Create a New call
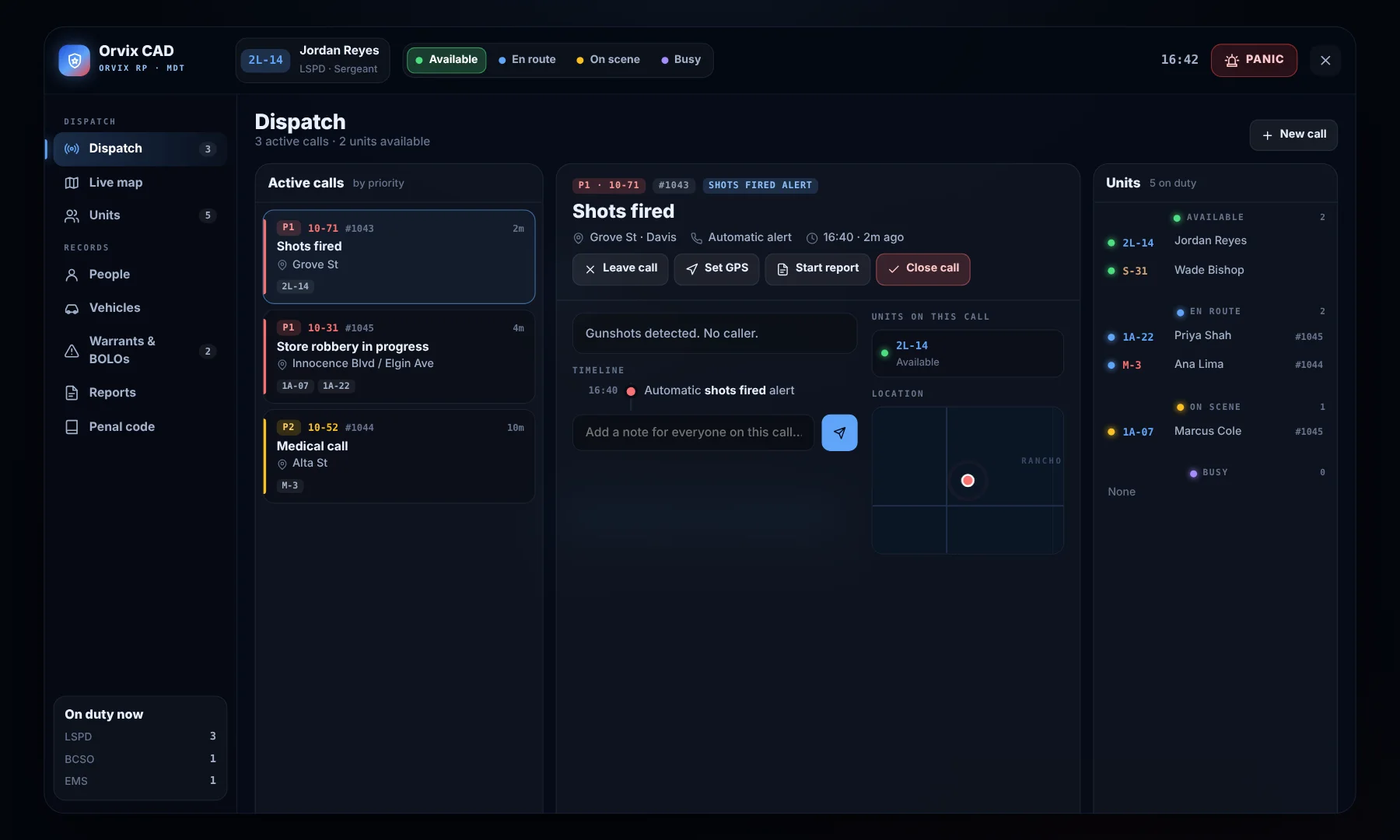Viewport: 1400px width, 840px height. (x=1293, y=135)
